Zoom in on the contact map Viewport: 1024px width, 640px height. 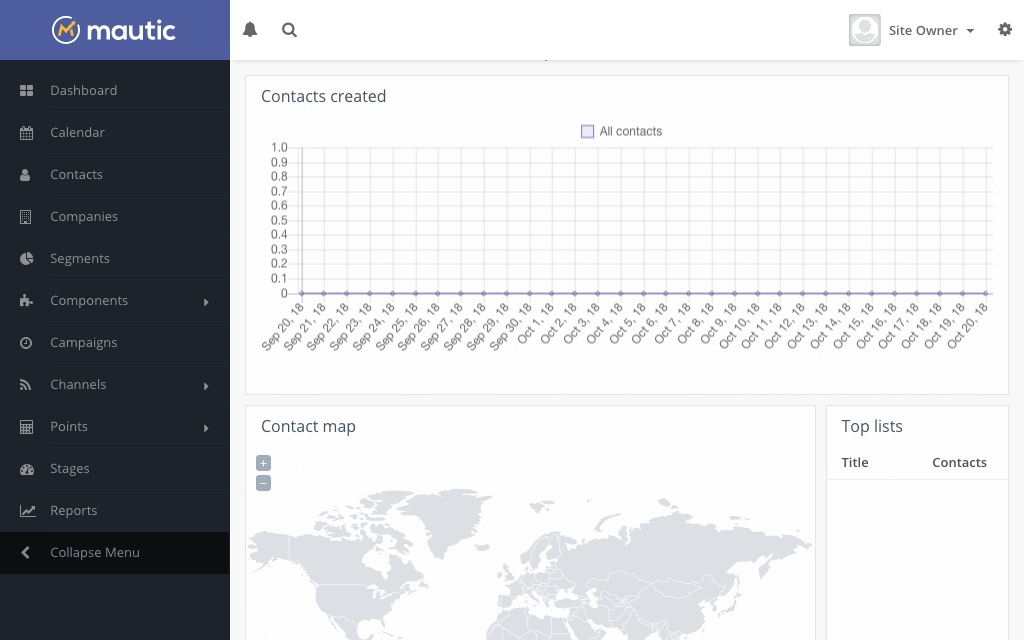click(263, 463)
